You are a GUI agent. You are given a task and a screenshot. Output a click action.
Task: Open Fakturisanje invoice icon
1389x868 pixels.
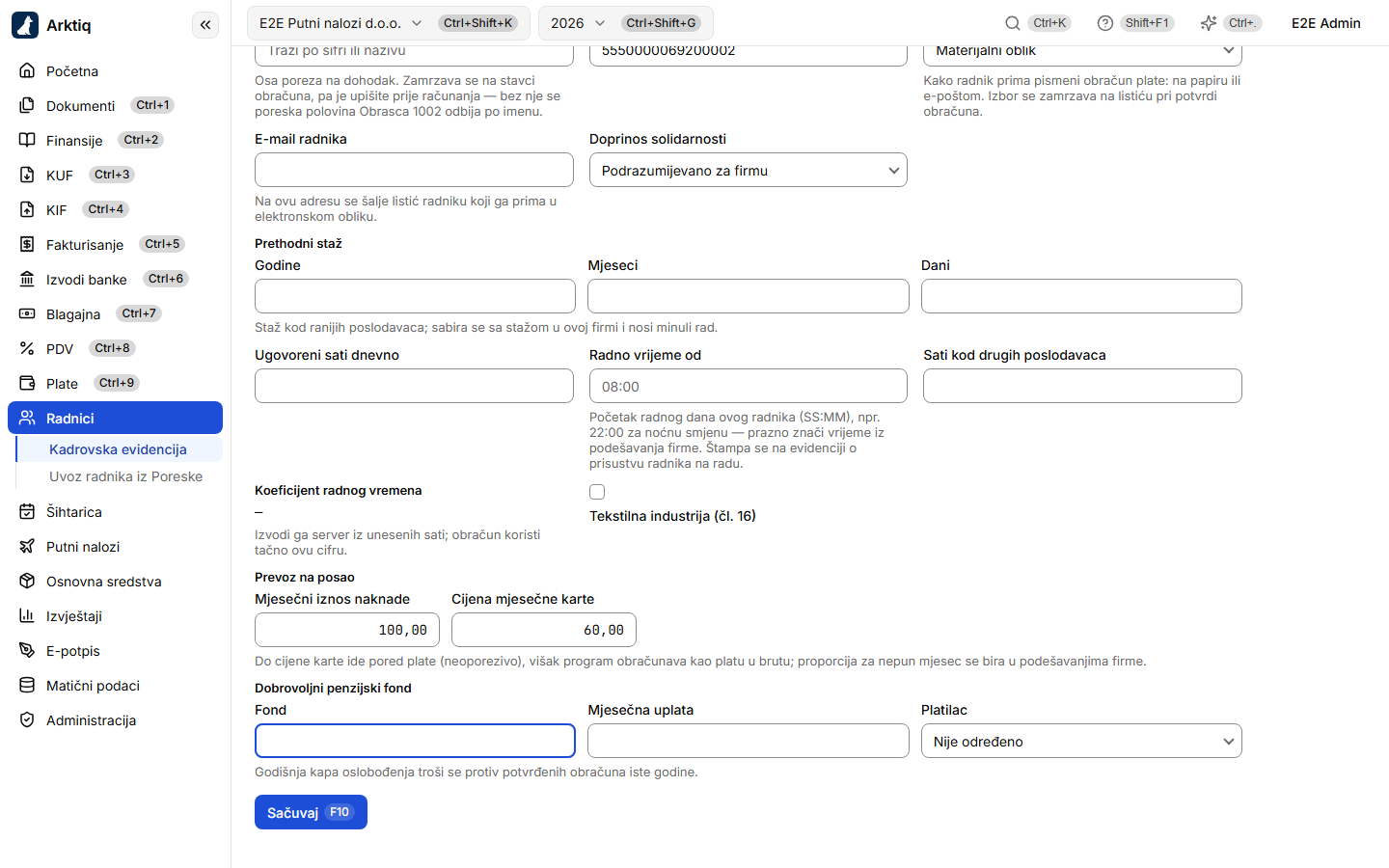click(27, 245)
